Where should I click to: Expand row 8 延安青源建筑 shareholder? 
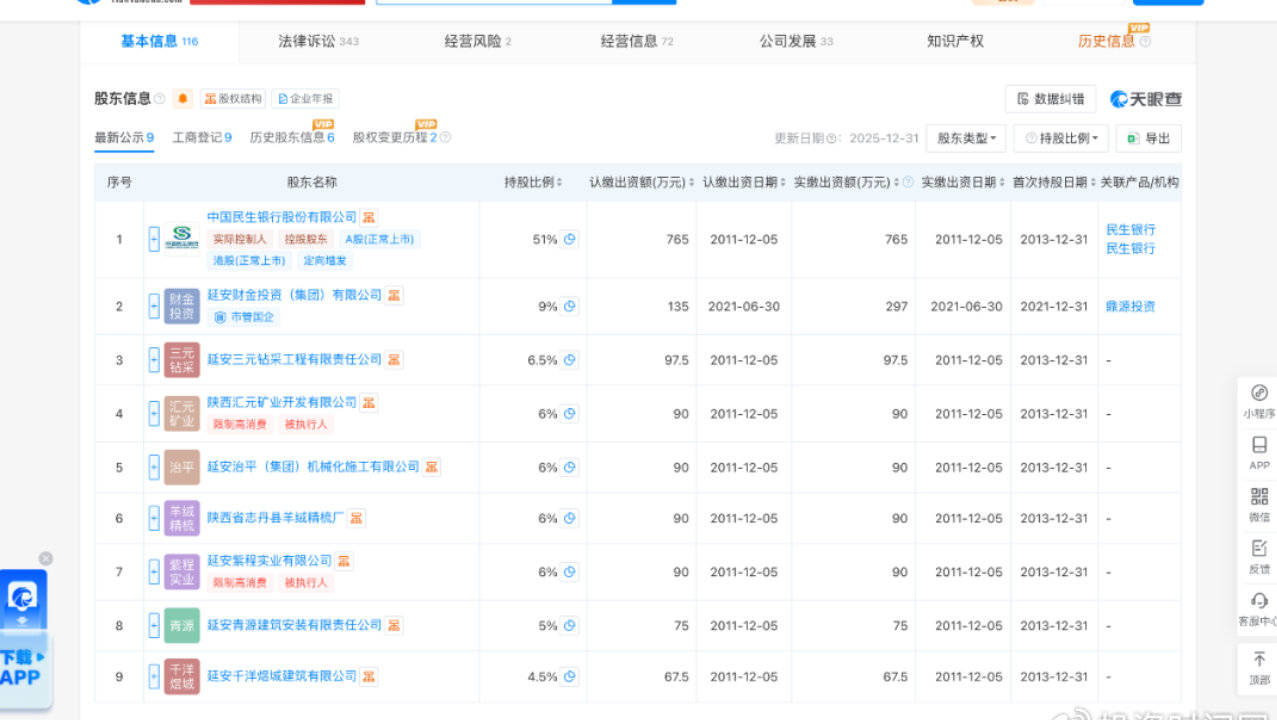point(154,626)
